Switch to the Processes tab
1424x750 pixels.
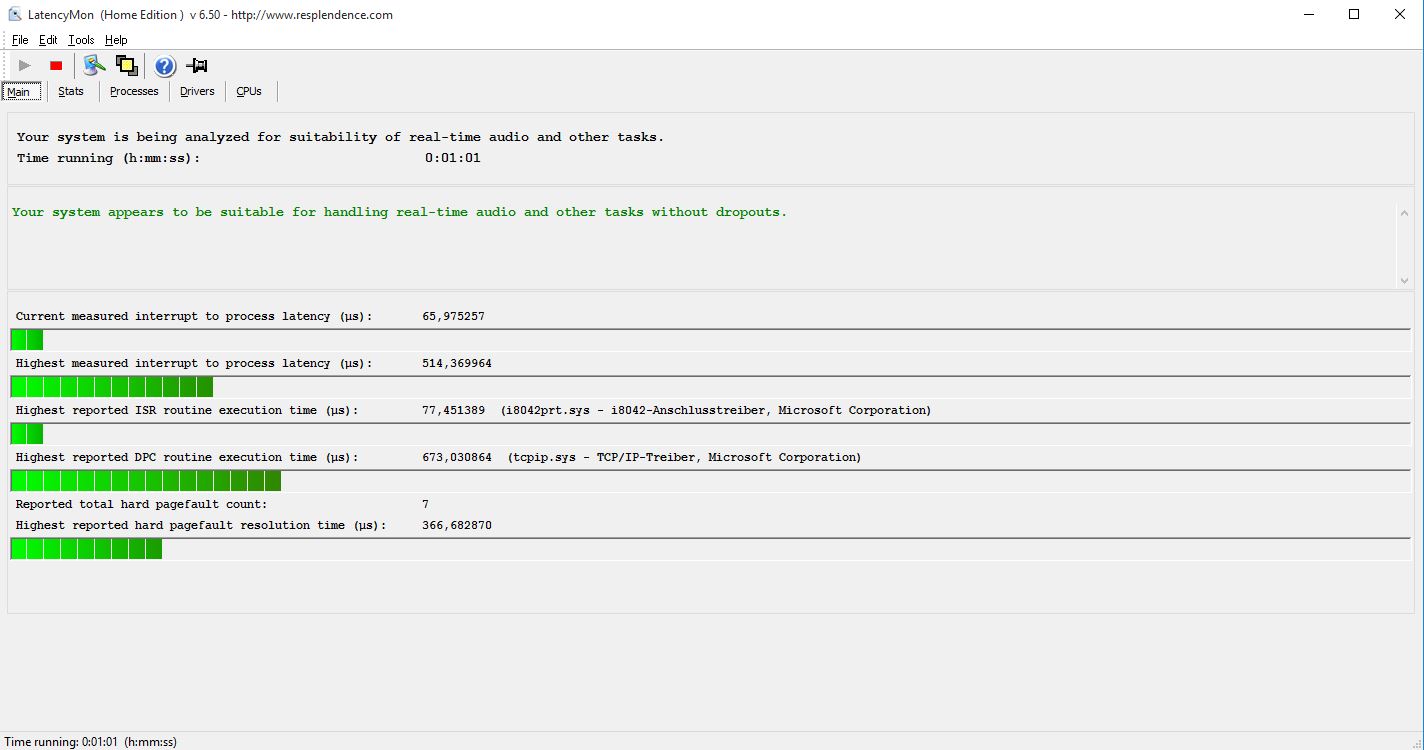[x=134, y=91]
